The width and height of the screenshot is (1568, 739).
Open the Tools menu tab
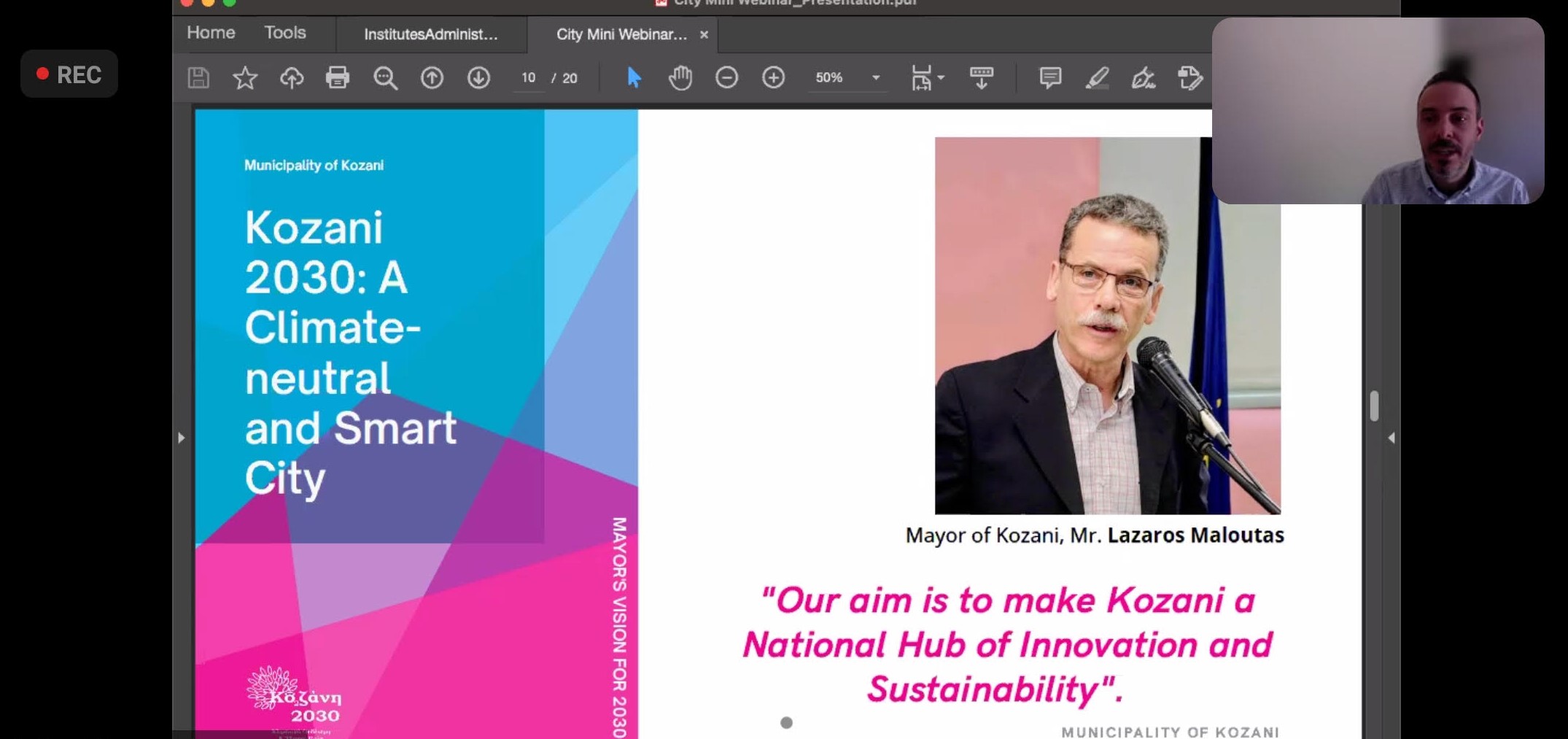pos(284,33)
